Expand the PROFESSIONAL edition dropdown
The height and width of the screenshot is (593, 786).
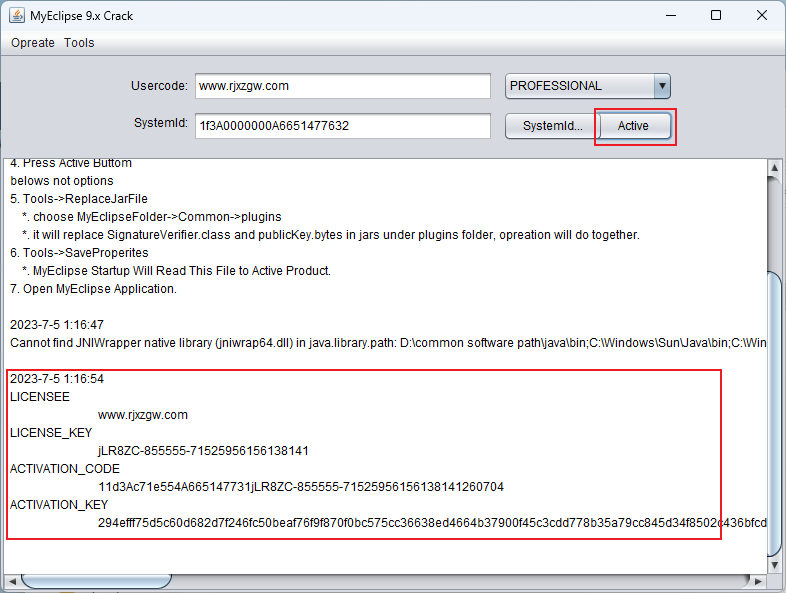click(x=662, y=86)
